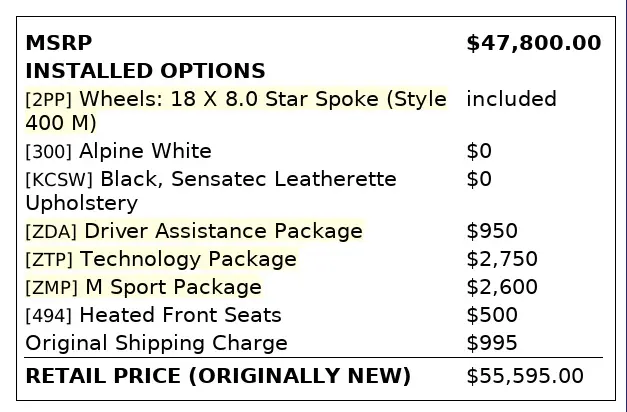Click the INSTALLED OPTIONS heading
Viewport: 627px width, 412px height.
(145, 71)
